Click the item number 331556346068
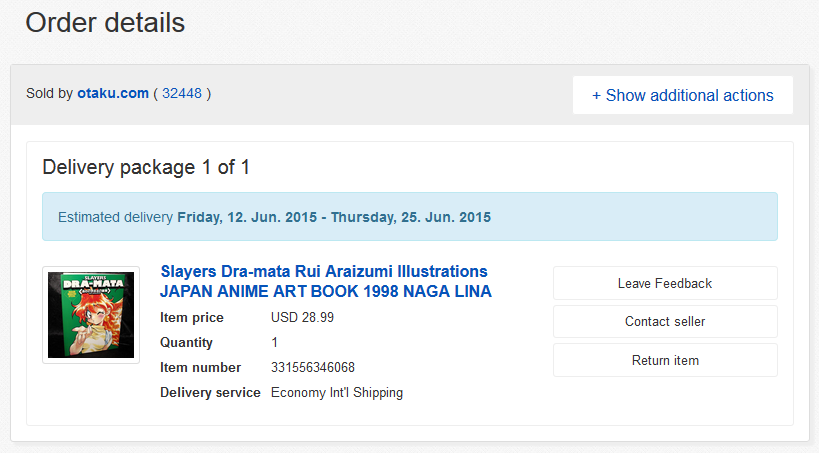The image size is (819, 453). pos(313,368)
